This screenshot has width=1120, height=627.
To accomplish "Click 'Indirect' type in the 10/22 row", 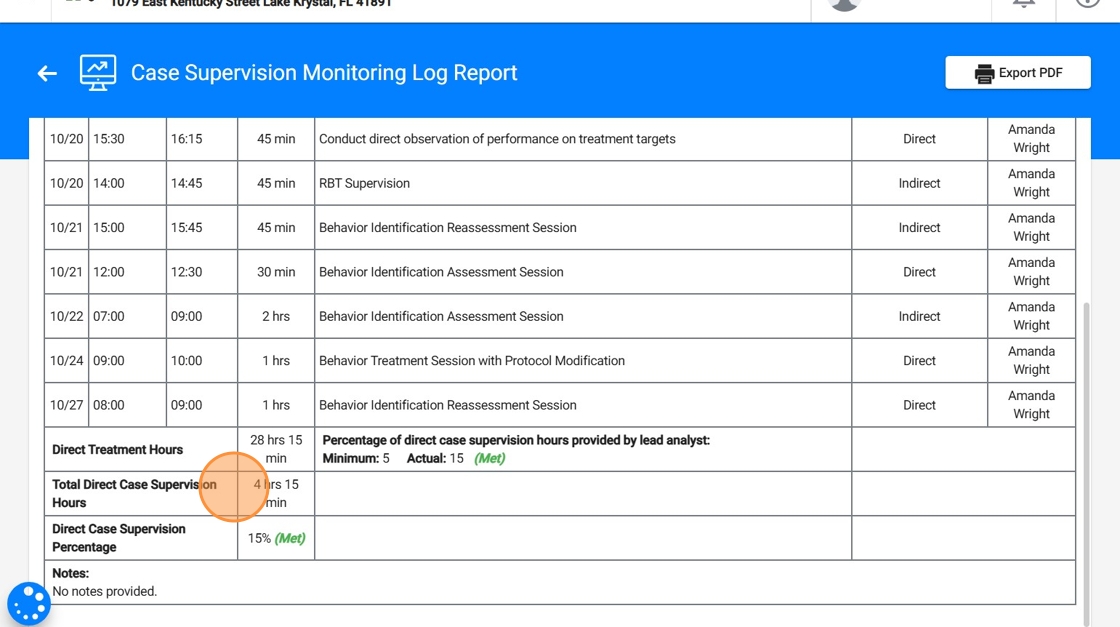I will click(919, 316).
